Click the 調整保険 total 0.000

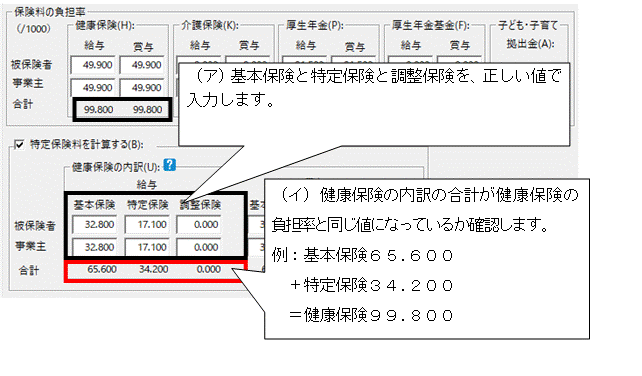(209, 270)
